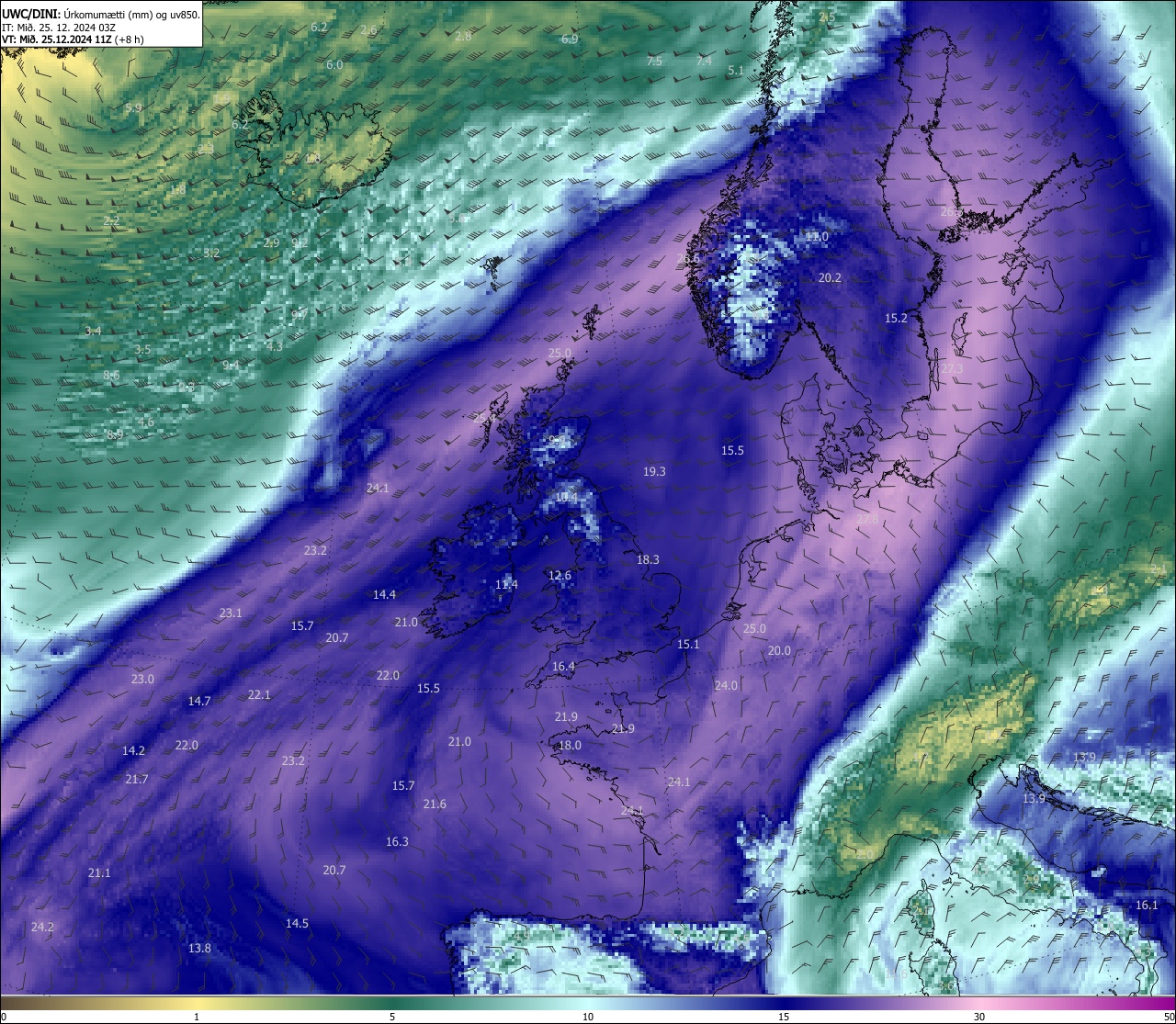Click the 7.4 map value
Viewport: 1176px width, 1024px height.
[704, 61]
